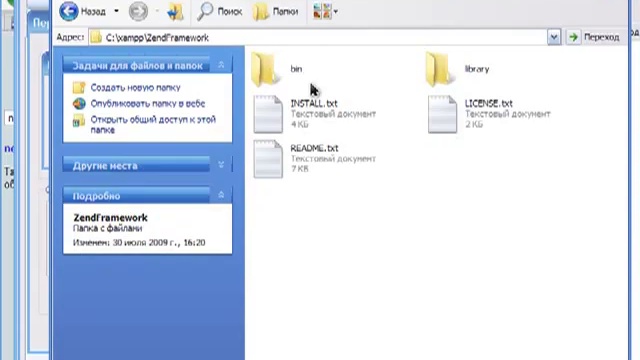Click the web publish globe icon

[79, 104]
